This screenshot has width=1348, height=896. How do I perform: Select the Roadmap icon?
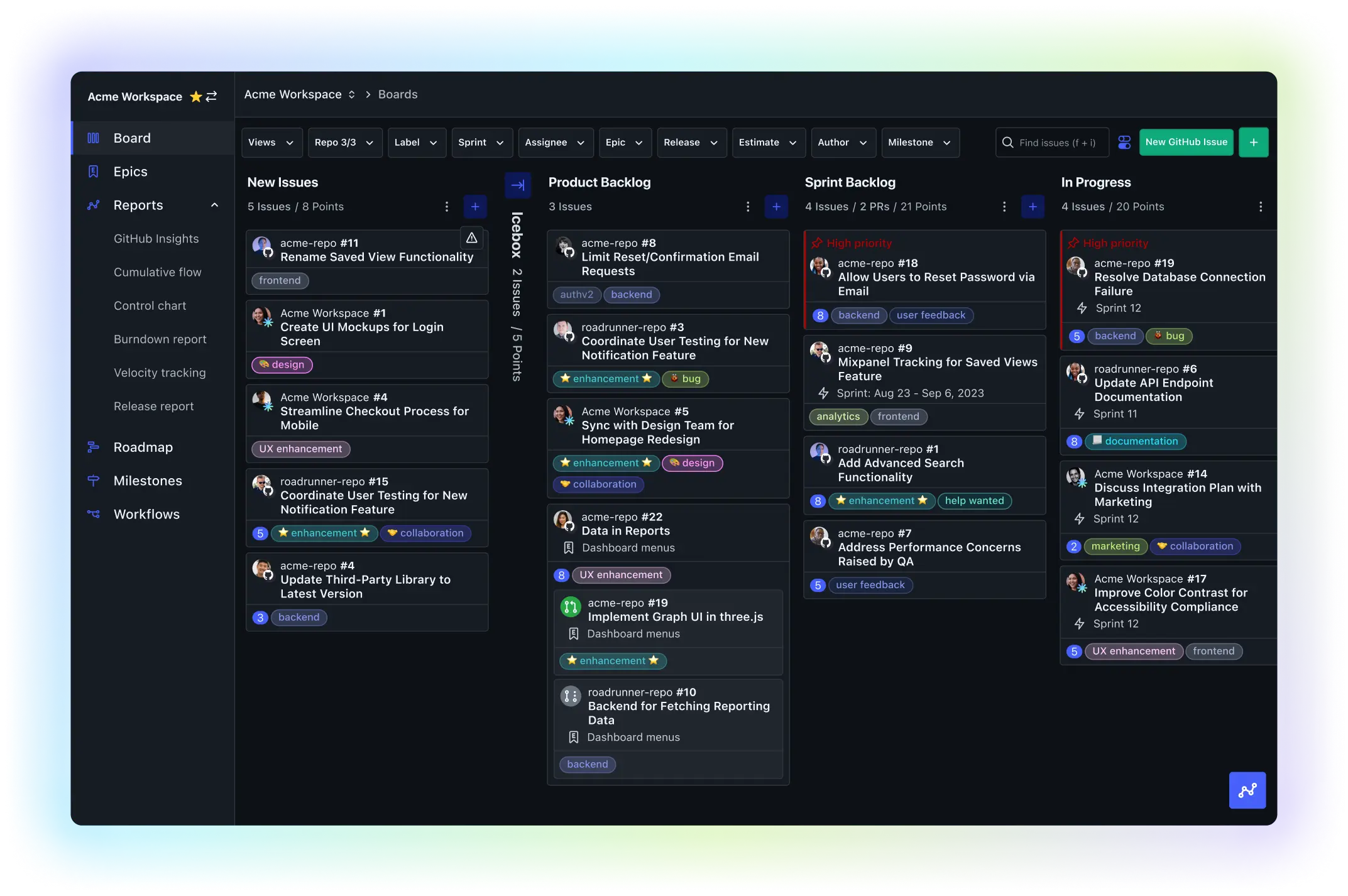pos(94,447)
